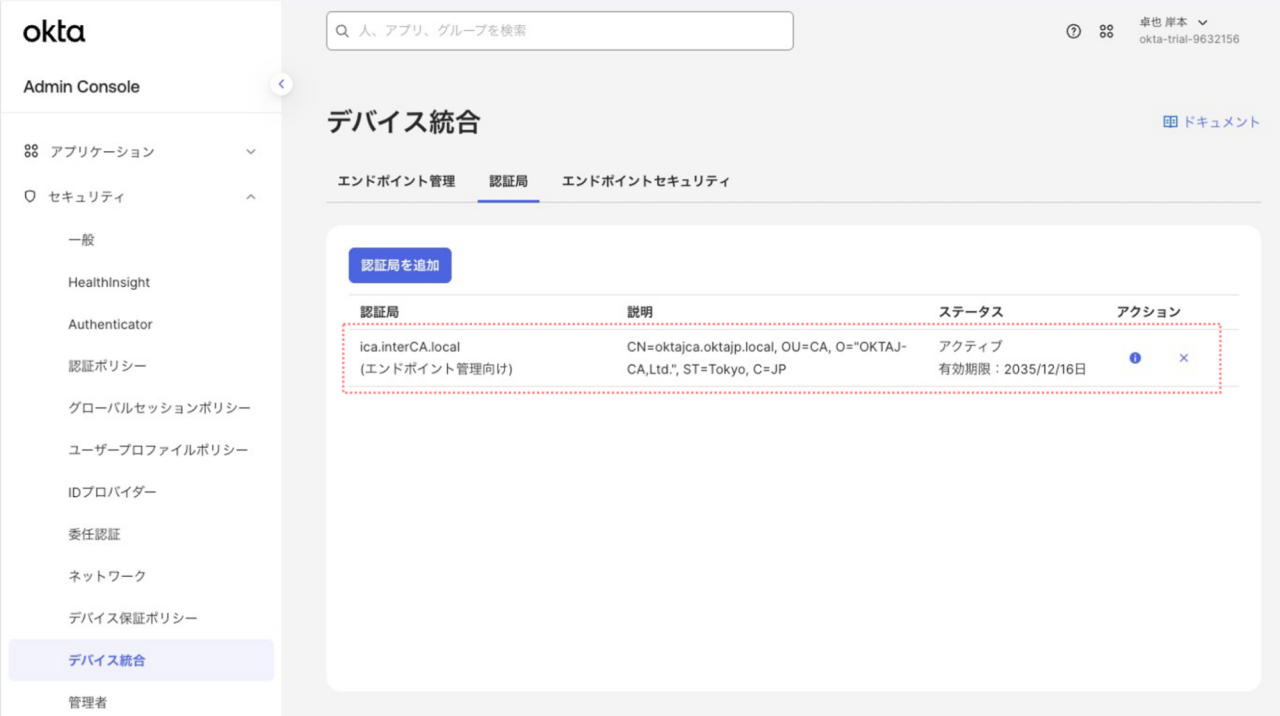Screen dimensions: 1280x716
Task: Click the info icon for ica.interCA.local
Action: (x=1135, y=358)
